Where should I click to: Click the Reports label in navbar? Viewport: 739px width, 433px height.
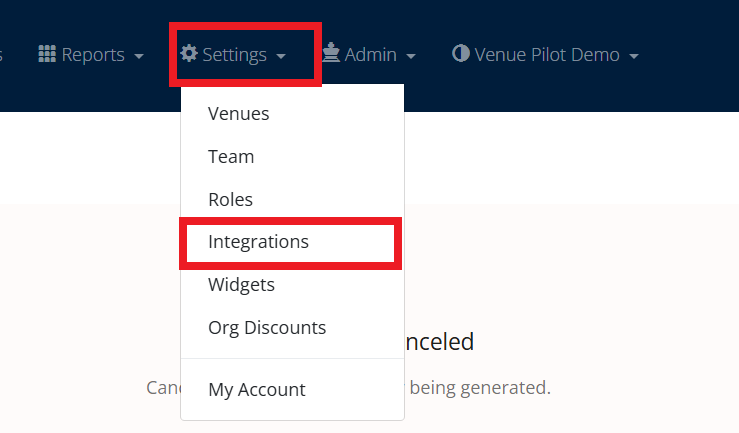click(93, 55)
